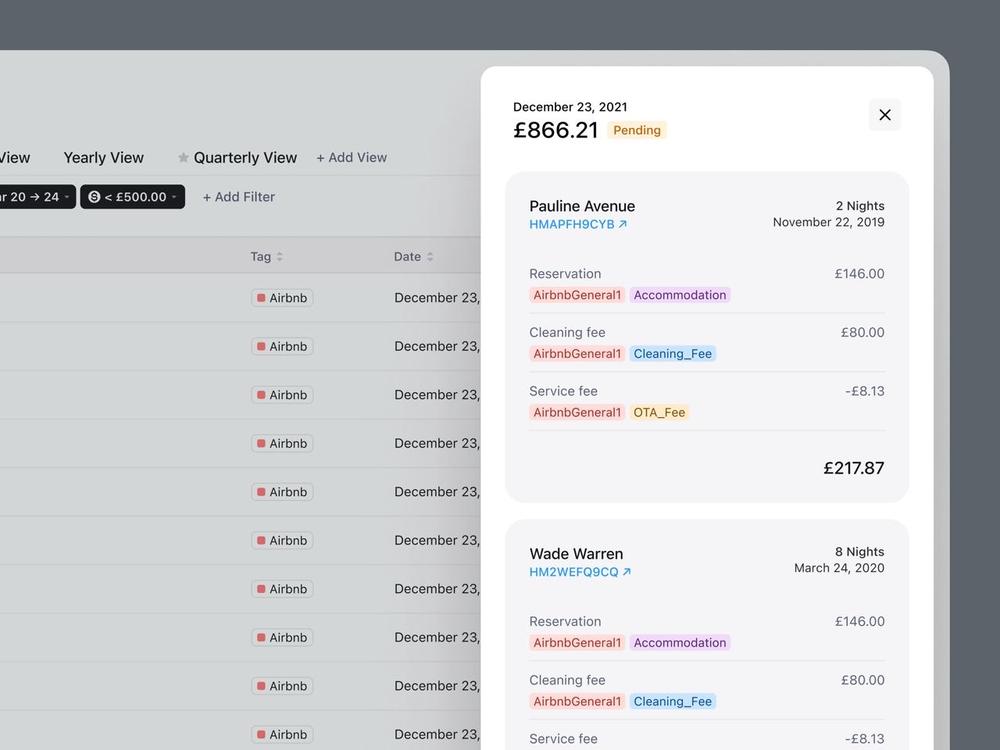This screenshot has width=1000, height=750.
Task: Open reservation link HM2WEFQ9CQ
Action: click(x=573, y=572)
